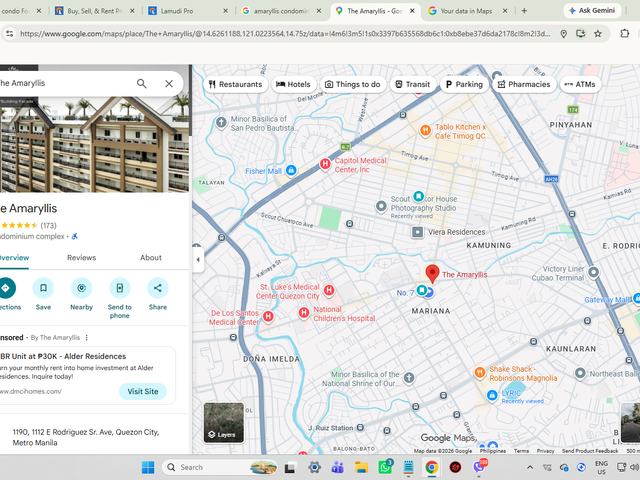640x480 pixels.
Task: Open Windows Start menu
Action: point(148,467)
